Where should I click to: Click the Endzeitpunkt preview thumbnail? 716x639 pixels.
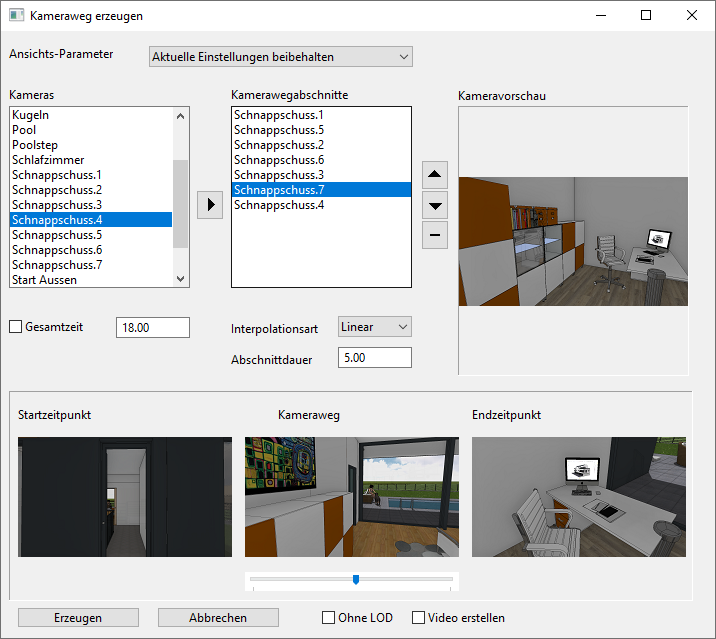pos(579,497)
